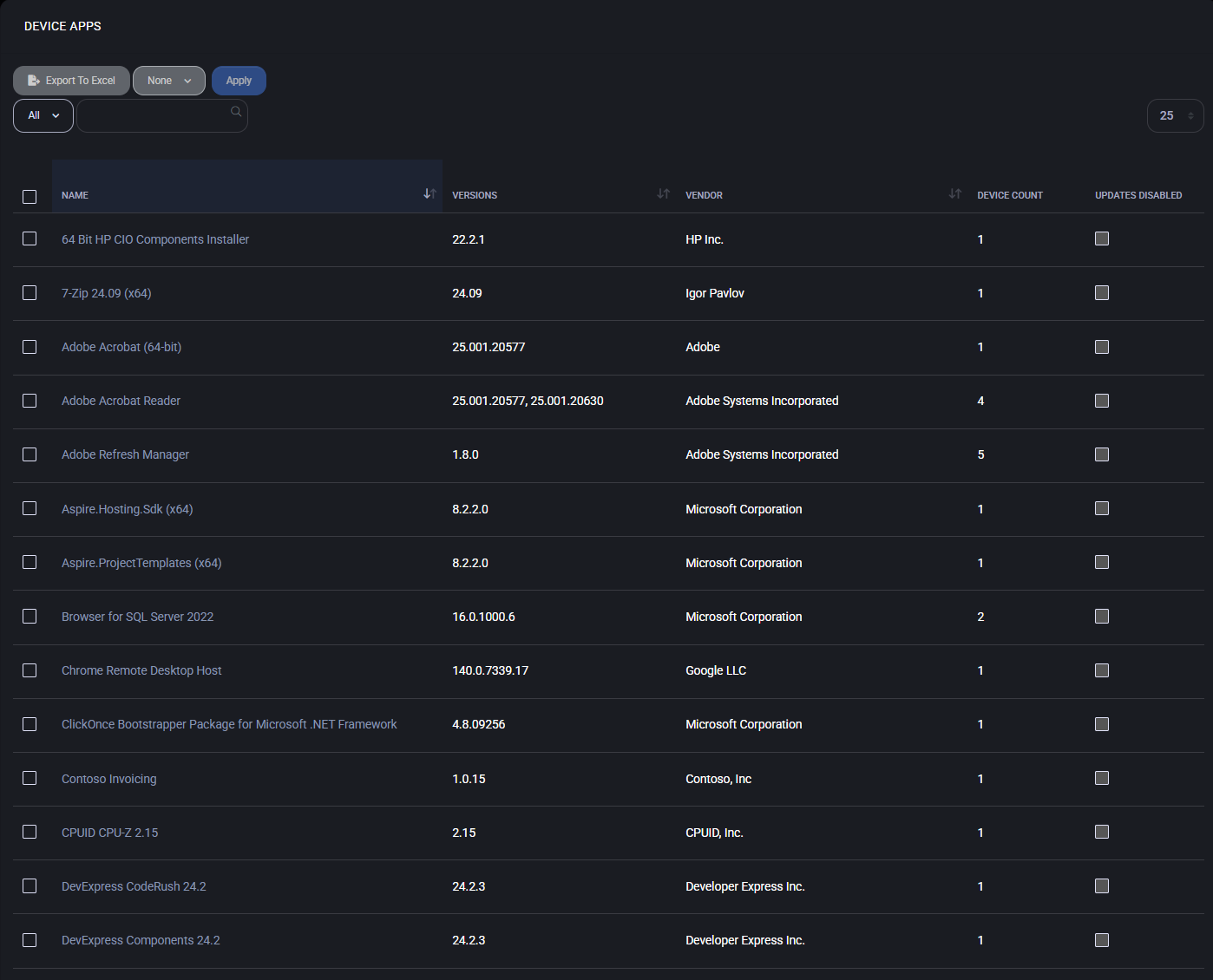This screenshot has width=1213, height=980.
Task: Click the search magnifier icon
Action: [236, 111]
